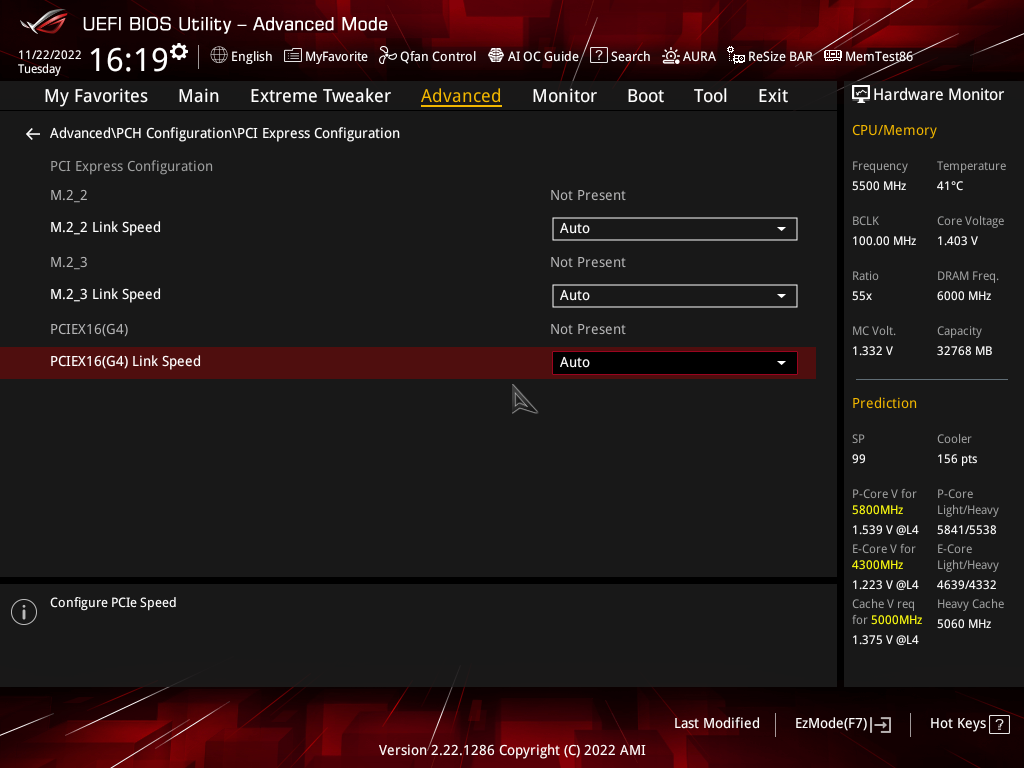This screenshot has height=768, width=1024.
Task: Go back using the left arrow
Action: pyautogui.click(x=33, y=134)
